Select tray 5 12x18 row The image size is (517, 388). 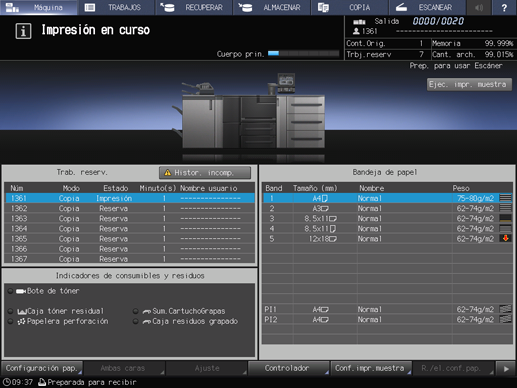click(x=388, y=239)
